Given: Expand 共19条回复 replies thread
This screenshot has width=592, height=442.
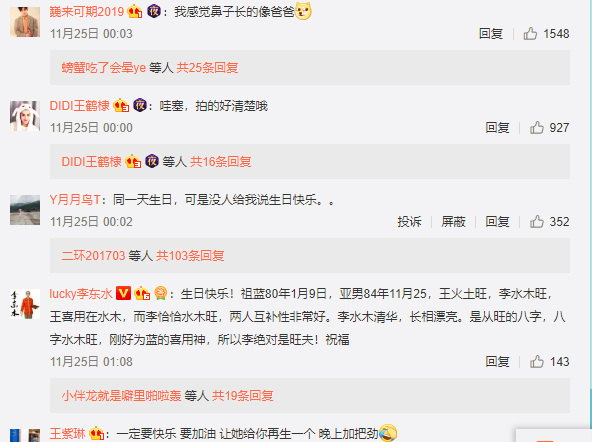Looking at the screenshot, I should point(242,396).
